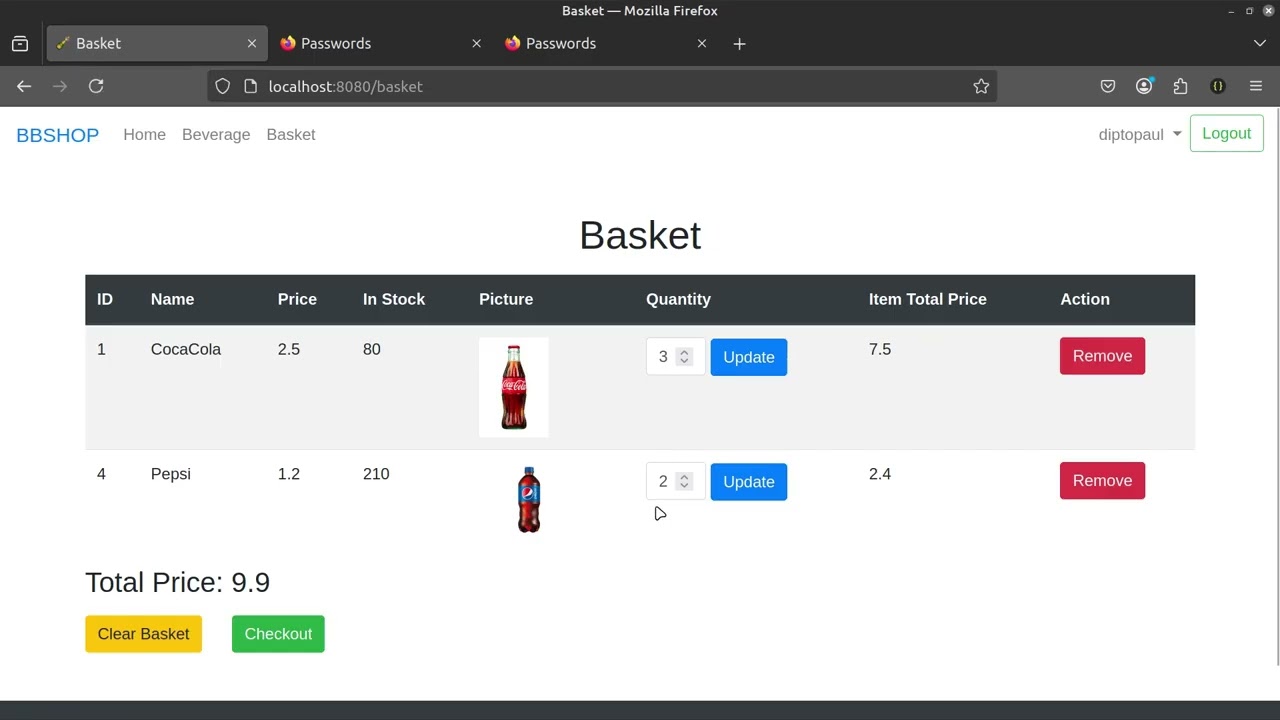Update the Pepsi quantity
Image resolution: width=1280 pixels, height=720 pixels.
tap(749, 482)
